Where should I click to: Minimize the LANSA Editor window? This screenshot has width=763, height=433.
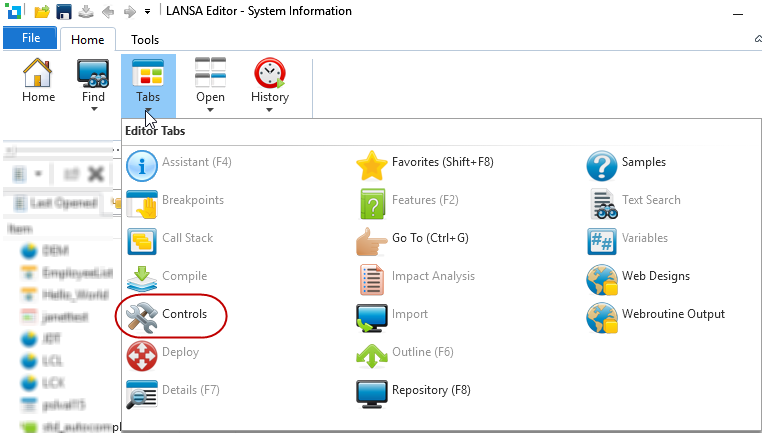pyautogui.click(x=738, y=15)
